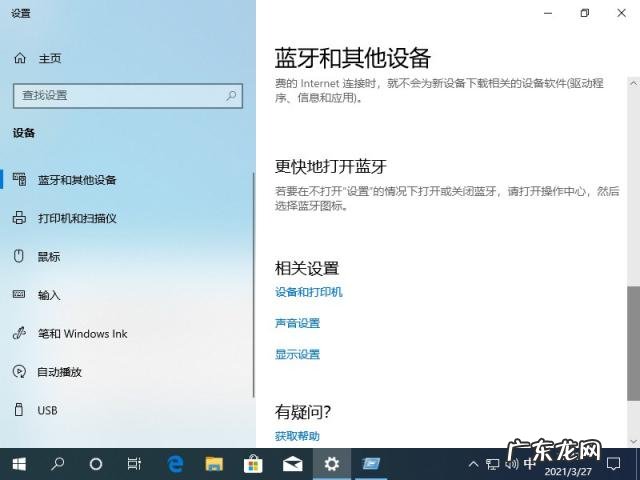Click the 查找设置 search field
This screenshot has height=480, width=640.
(x=128, y=96)
